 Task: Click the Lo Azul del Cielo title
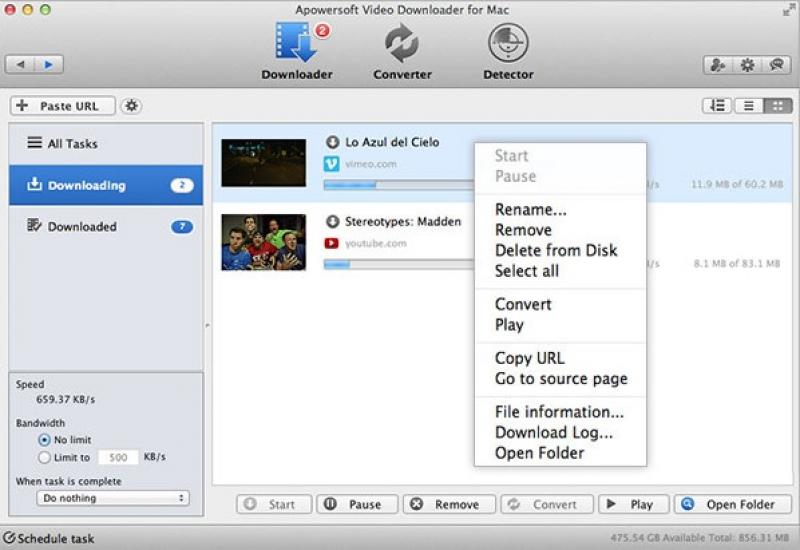click(392, 142)
